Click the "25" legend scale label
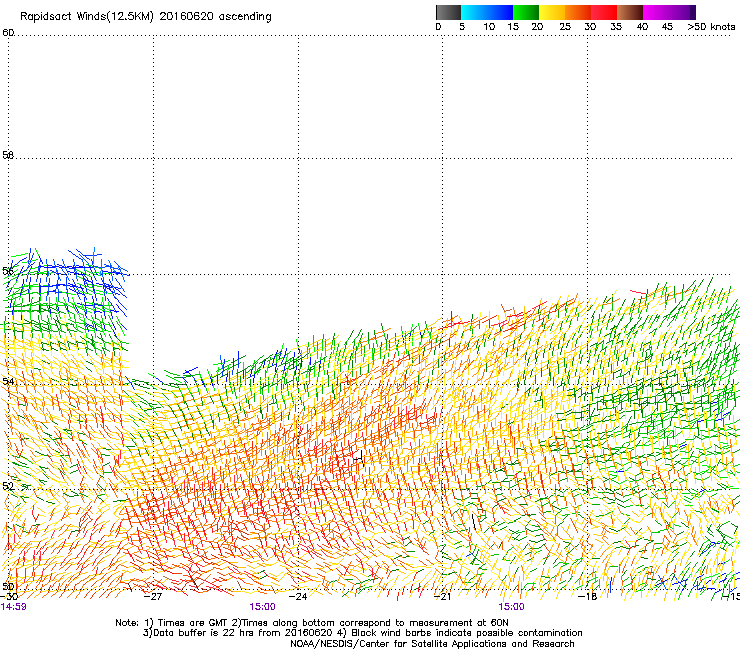The height and width of the screenshot is (650, 740). tap(565, 27)
